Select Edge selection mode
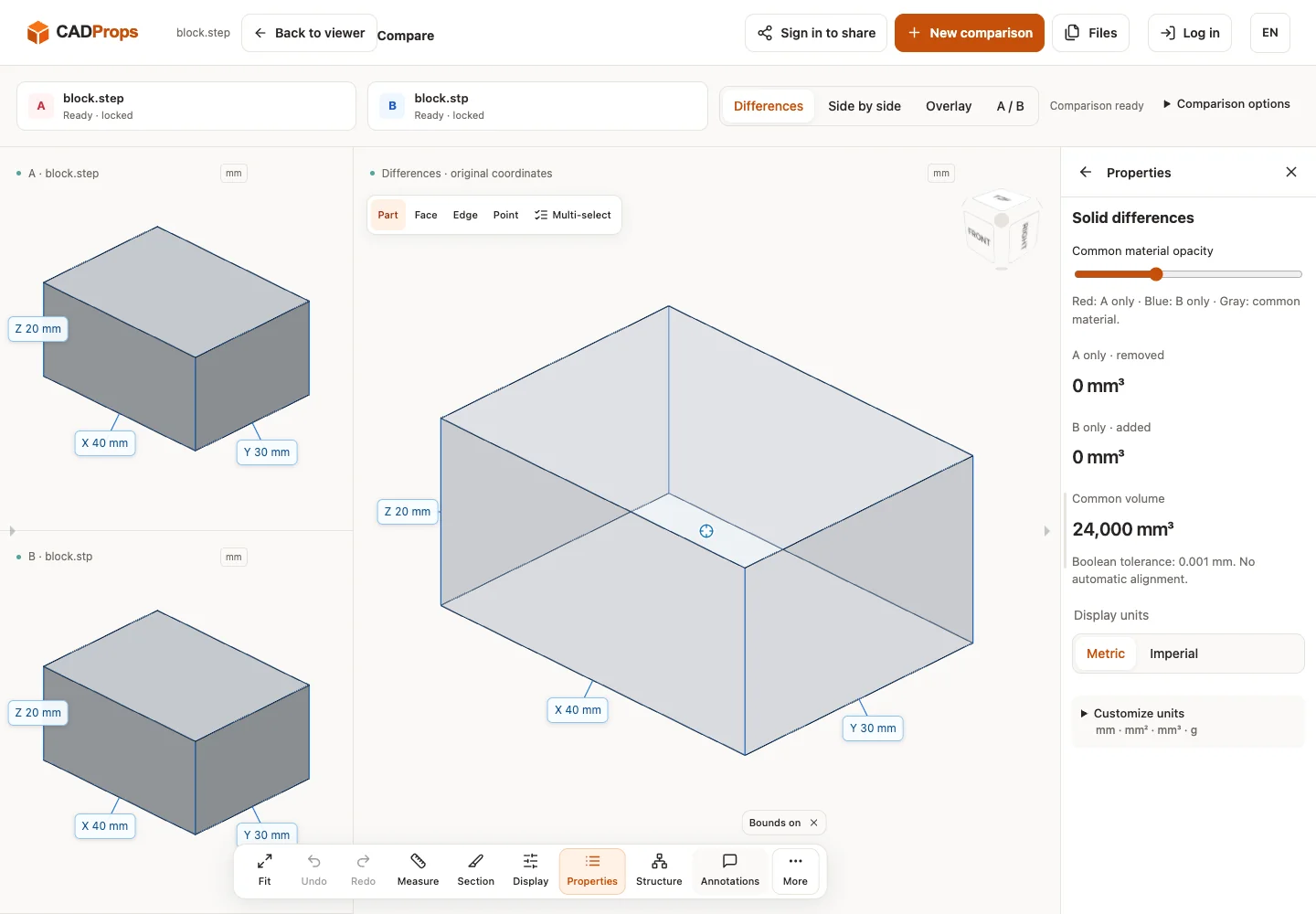Viewport: 1316px width, 914px height. click(465, 215)
